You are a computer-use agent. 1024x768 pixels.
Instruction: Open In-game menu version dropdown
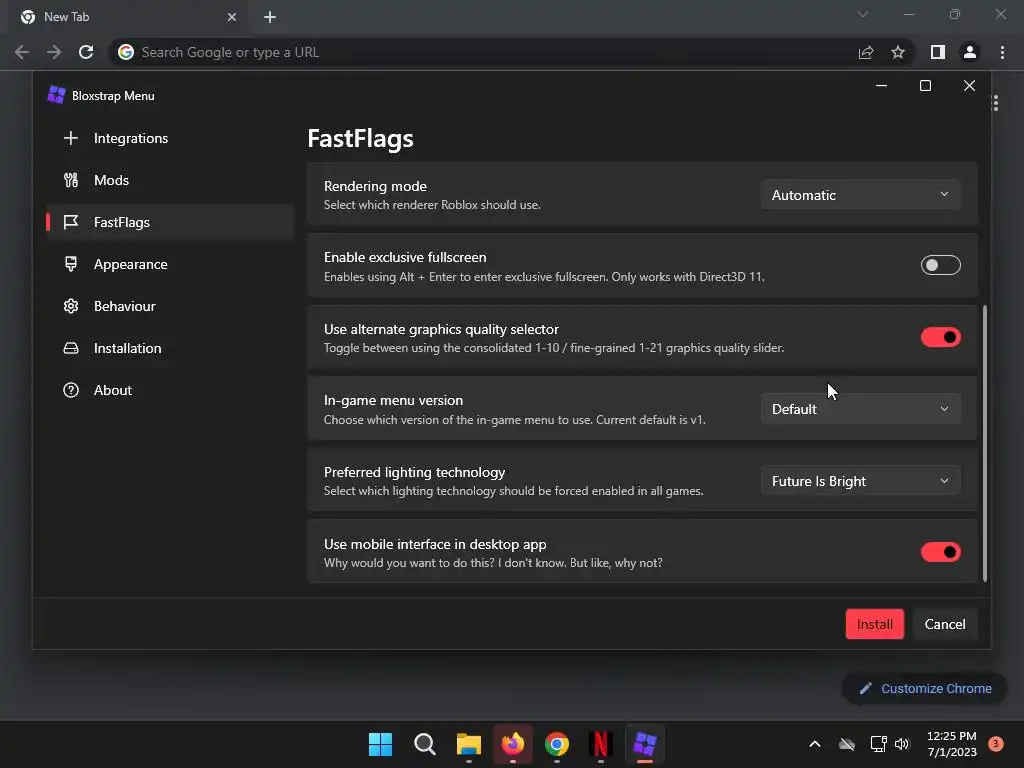point(860,409)
